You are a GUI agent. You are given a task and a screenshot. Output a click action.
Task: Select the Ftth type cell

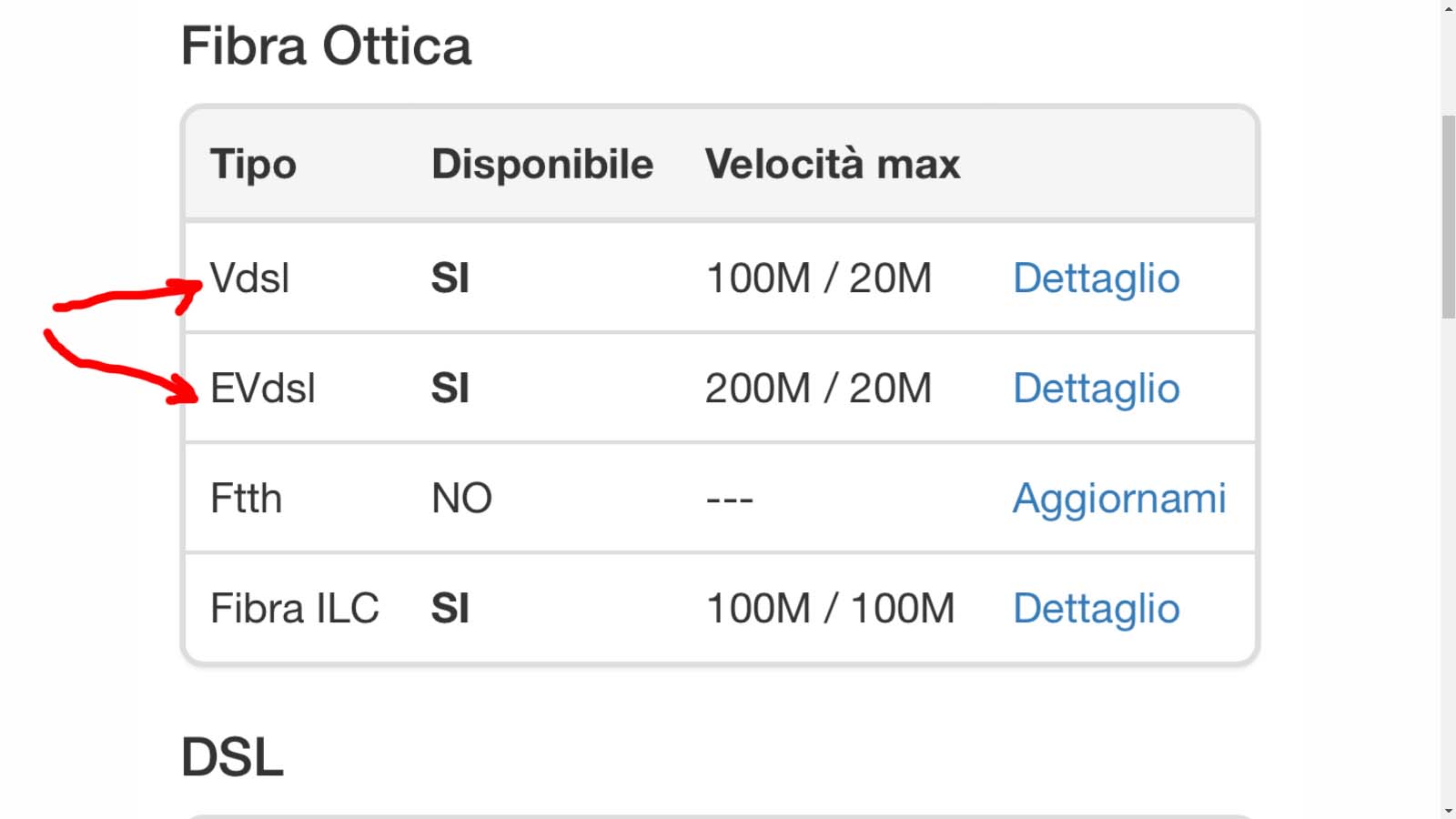246,499
